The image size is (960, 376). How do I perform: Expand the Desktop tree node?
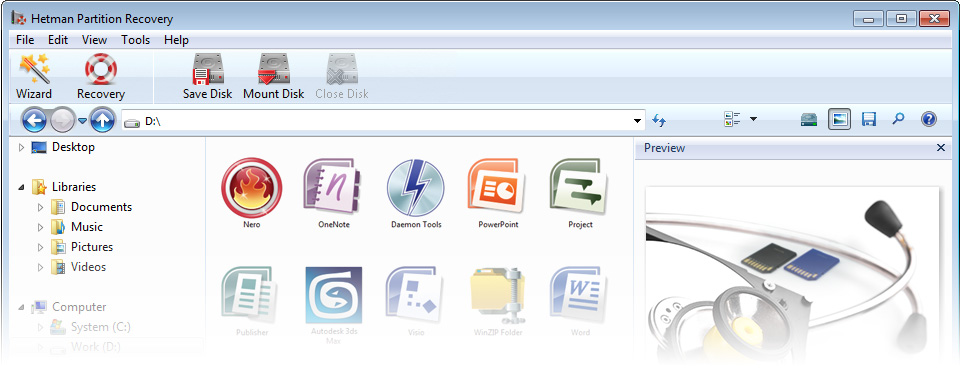(x=22, y=147)
